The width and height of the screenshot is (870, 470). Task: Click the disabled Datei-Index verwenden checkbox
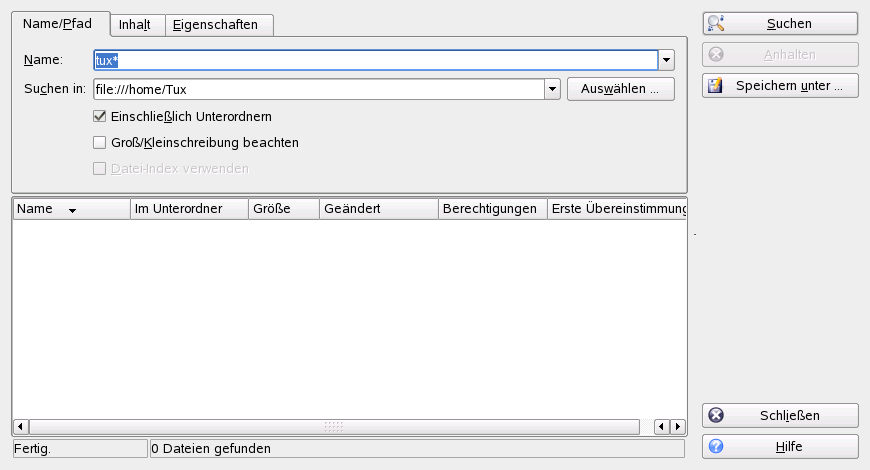pyautogui.click(x=99, y=168)
